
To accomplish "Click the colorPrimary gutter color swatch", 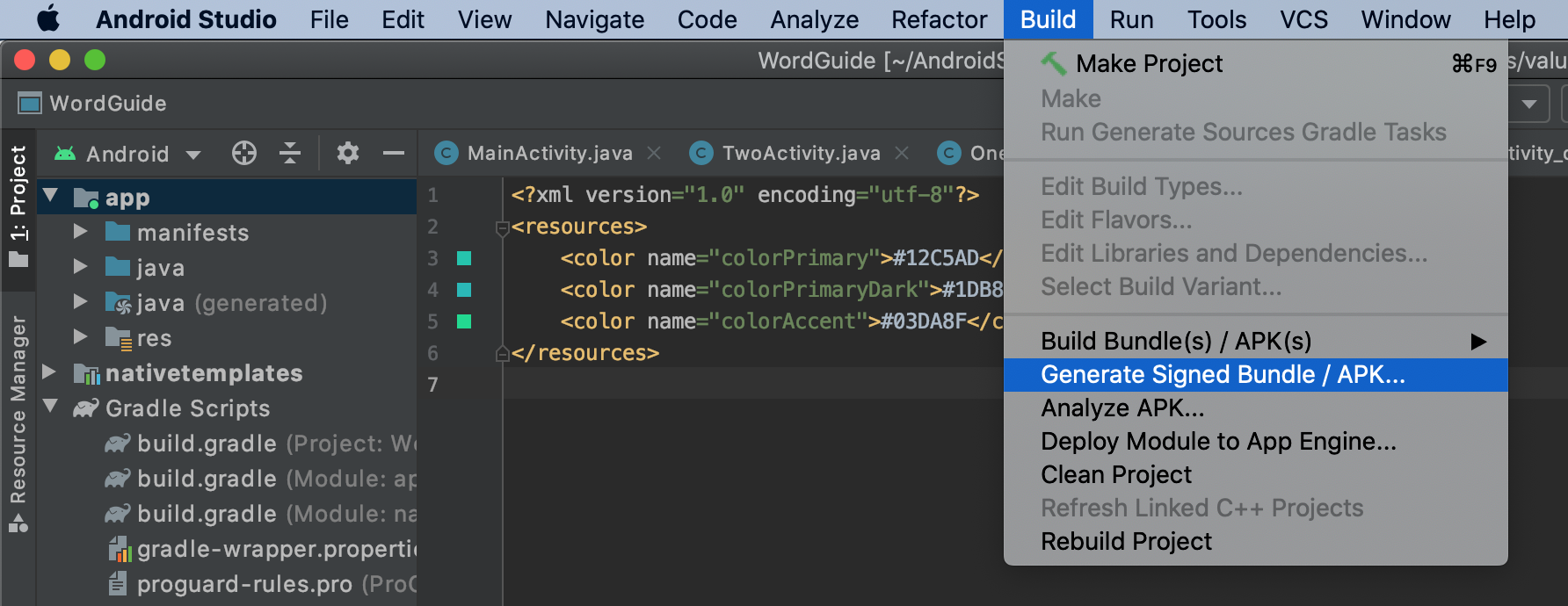I will pos(464,258).
